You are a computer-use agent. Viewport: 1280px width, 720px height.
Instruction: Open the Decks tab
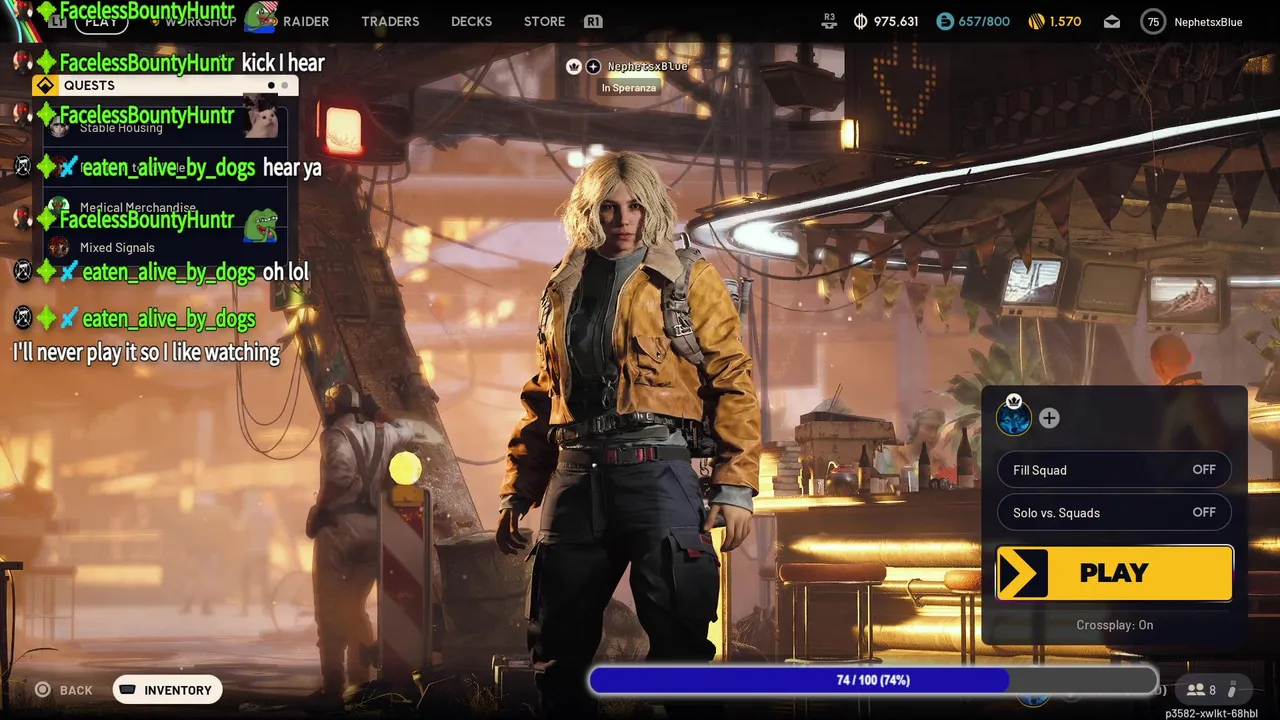[471, 21]
